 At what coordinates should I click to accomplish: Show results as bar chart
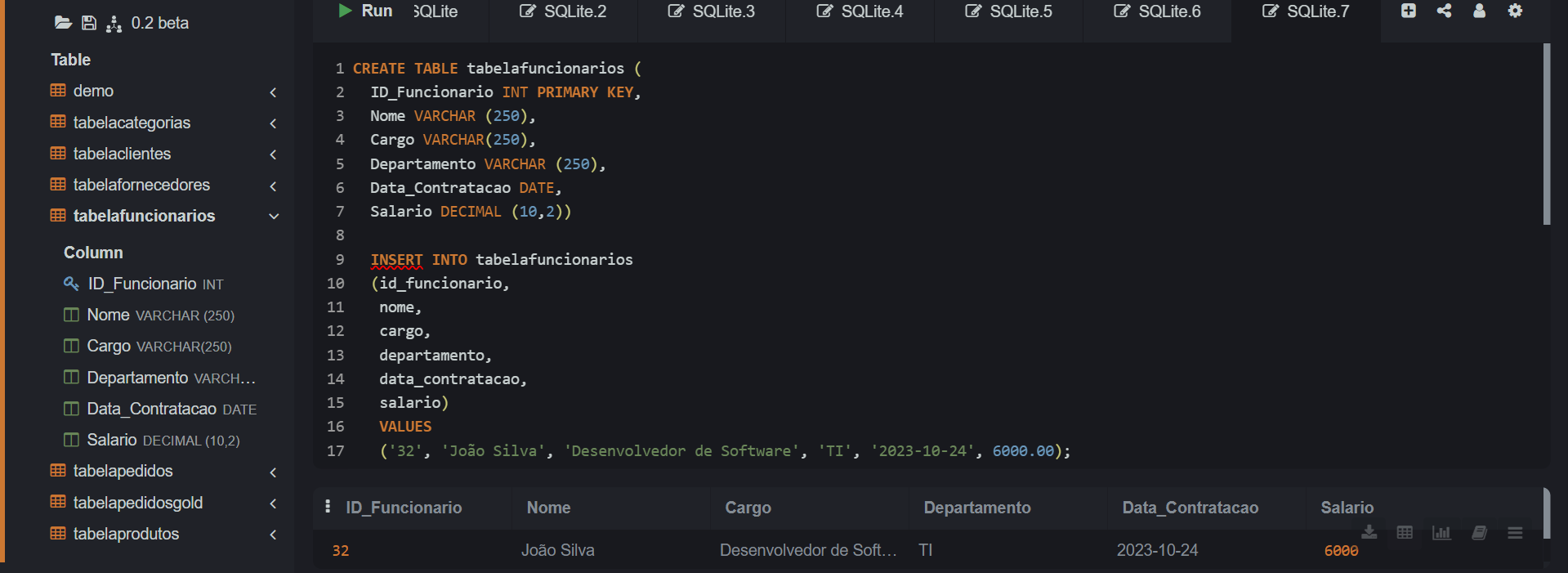pyautogui.click(x=1441, y=533)
